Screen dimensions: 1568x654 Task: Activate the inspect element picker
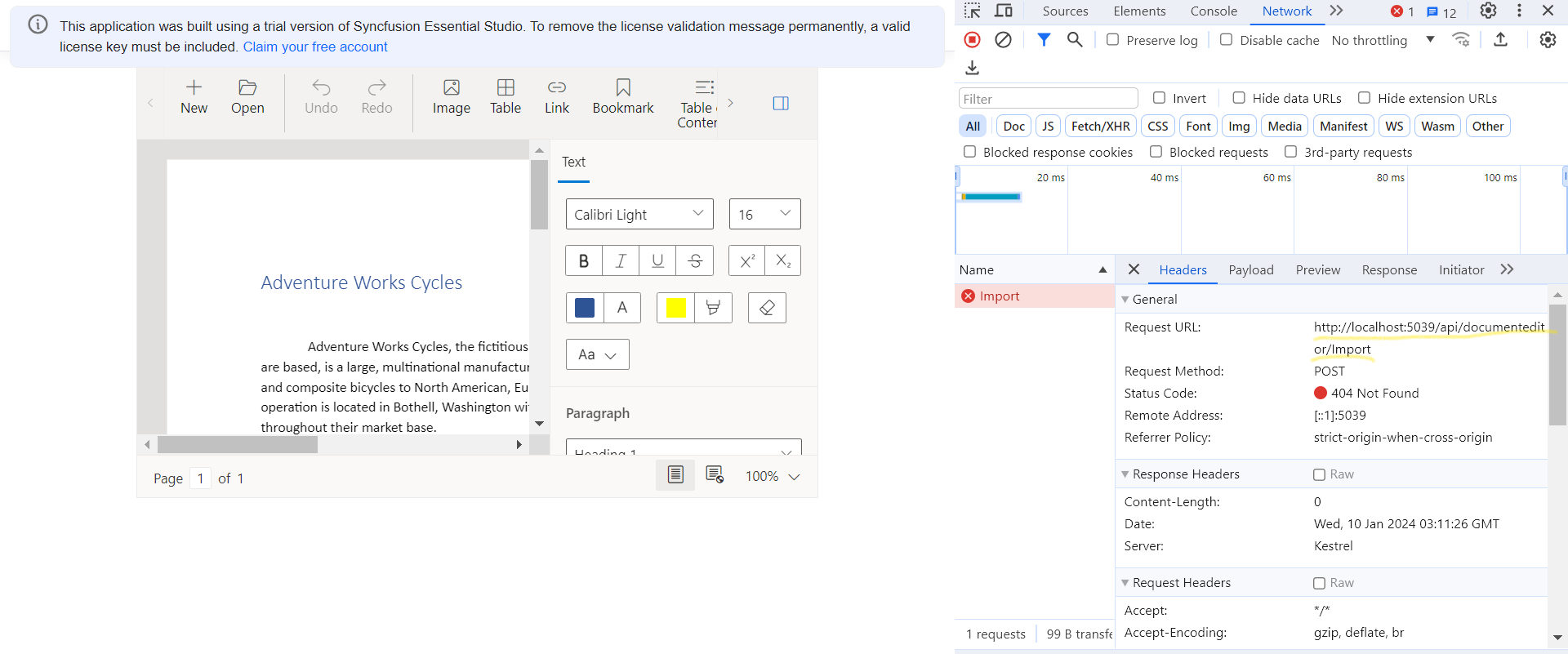972,11
